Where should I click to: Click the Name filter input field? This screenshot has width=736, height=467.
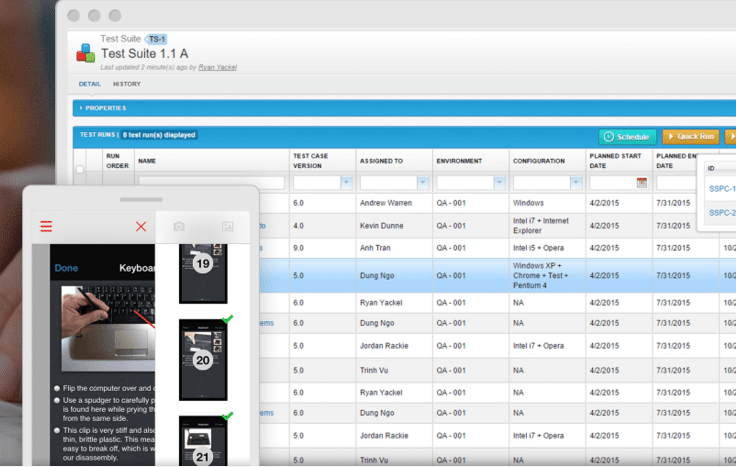(x=211, y=183)
